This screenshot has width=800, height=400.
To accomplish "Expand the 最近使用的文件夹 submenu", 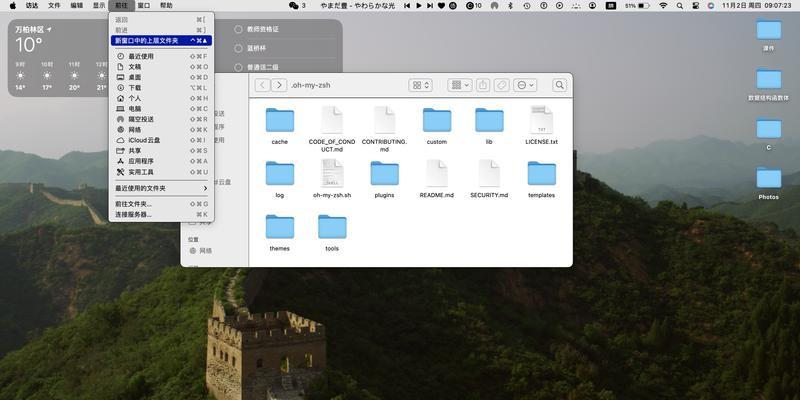I will pyautogui.click(x=161, y=188).
